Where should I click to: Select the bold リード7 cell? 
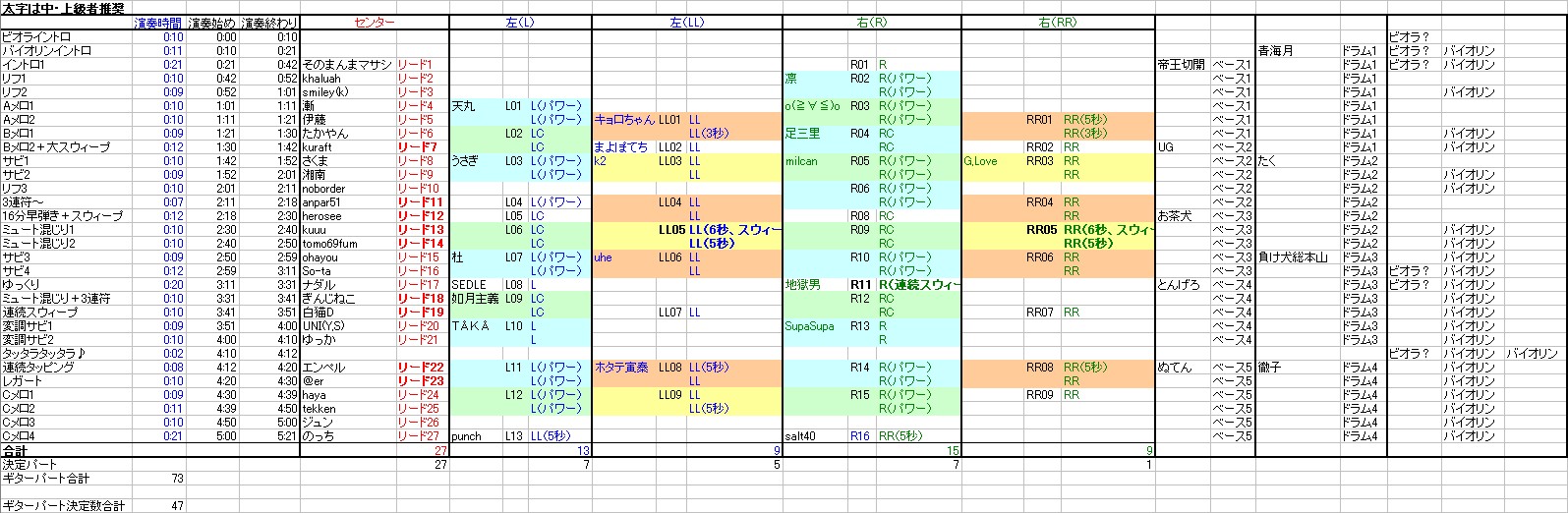point(422,146)
